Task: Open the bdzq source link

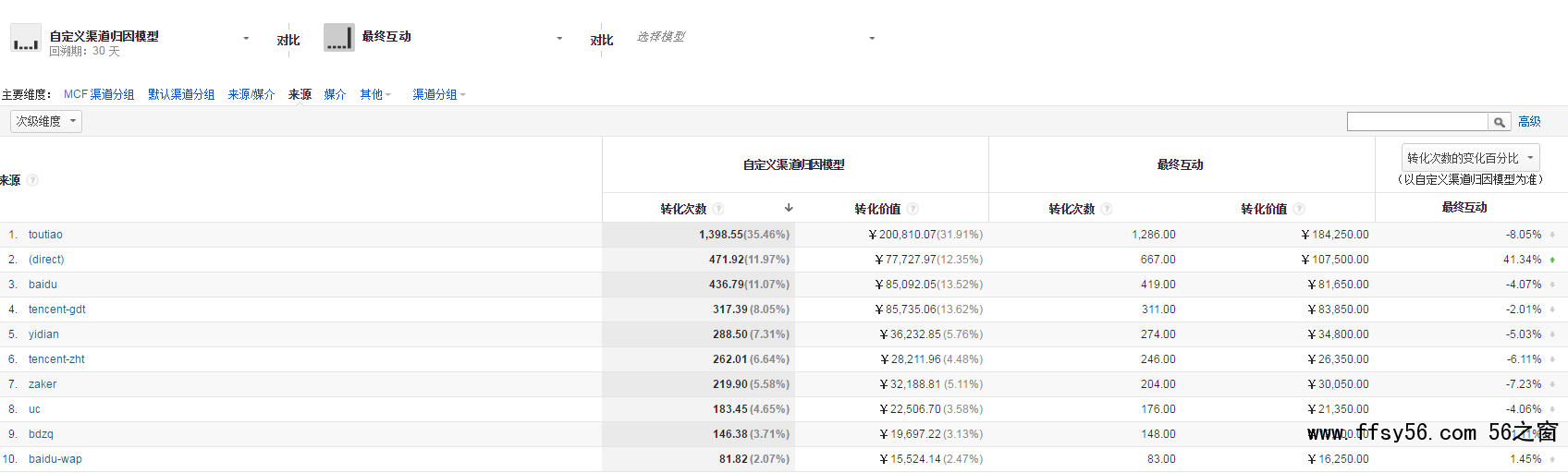Action: point(41,434)
